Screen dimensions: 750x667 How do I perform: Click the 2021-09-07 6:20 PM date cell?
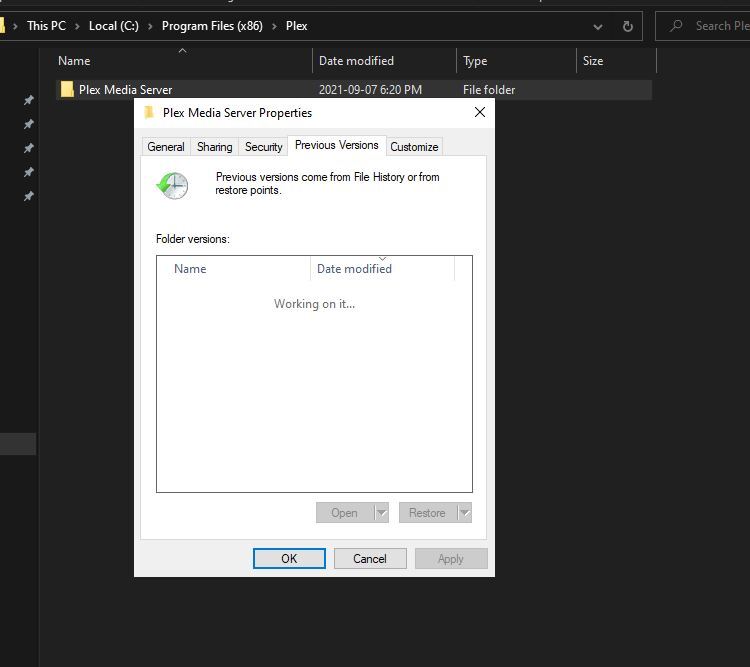[x=370, y=89]
